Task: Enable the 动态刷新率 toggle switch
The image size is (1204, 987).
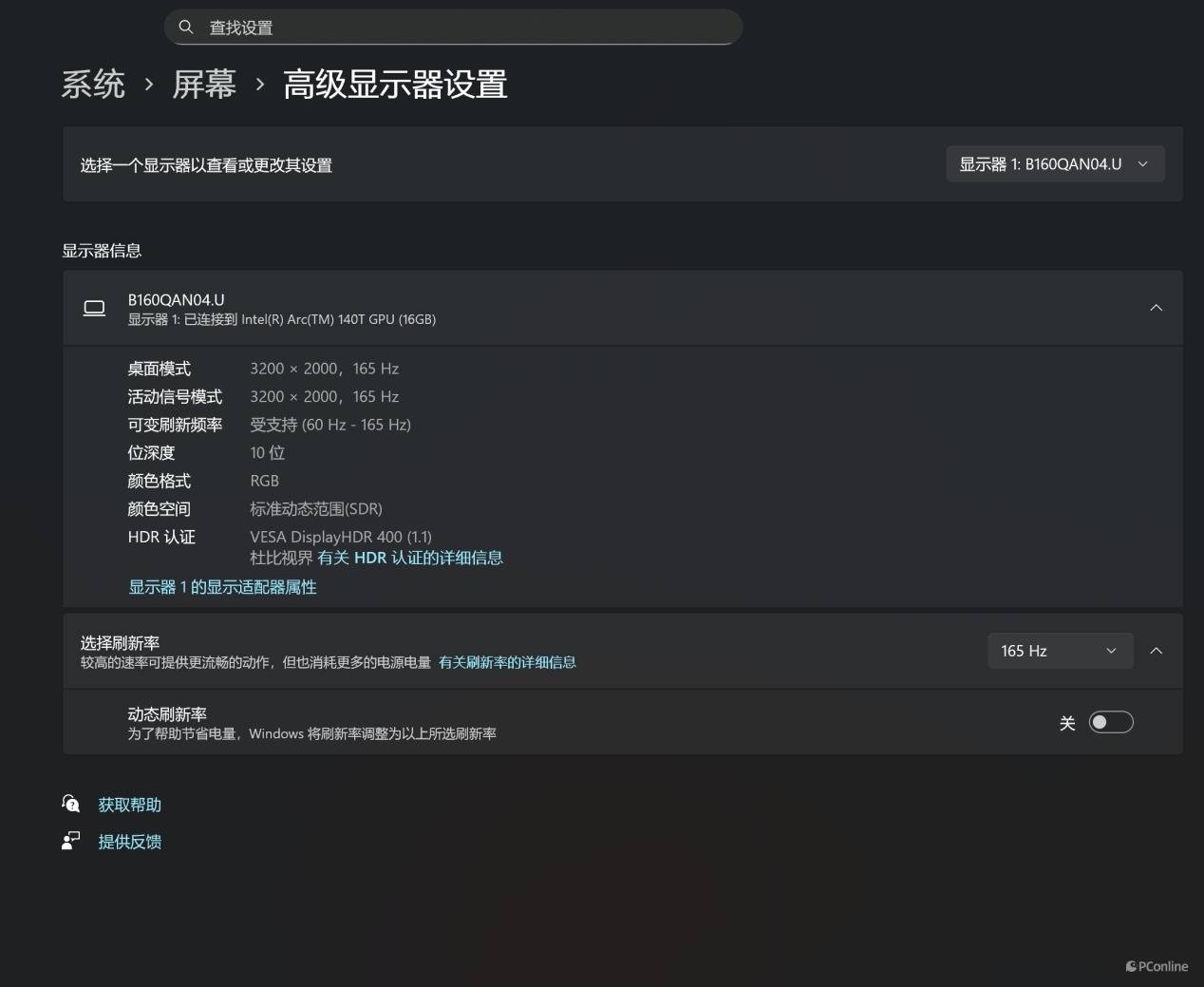Action: coord(1110,722)
